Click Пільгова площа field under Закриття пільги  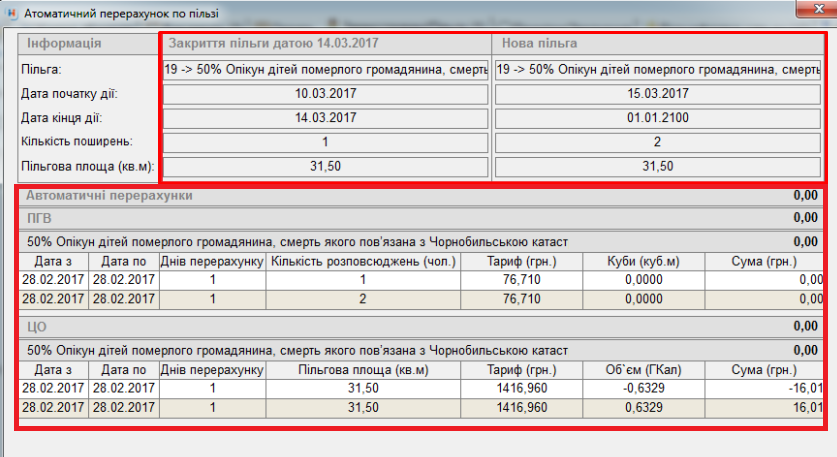pyautogui.click(x=326, y=166)
